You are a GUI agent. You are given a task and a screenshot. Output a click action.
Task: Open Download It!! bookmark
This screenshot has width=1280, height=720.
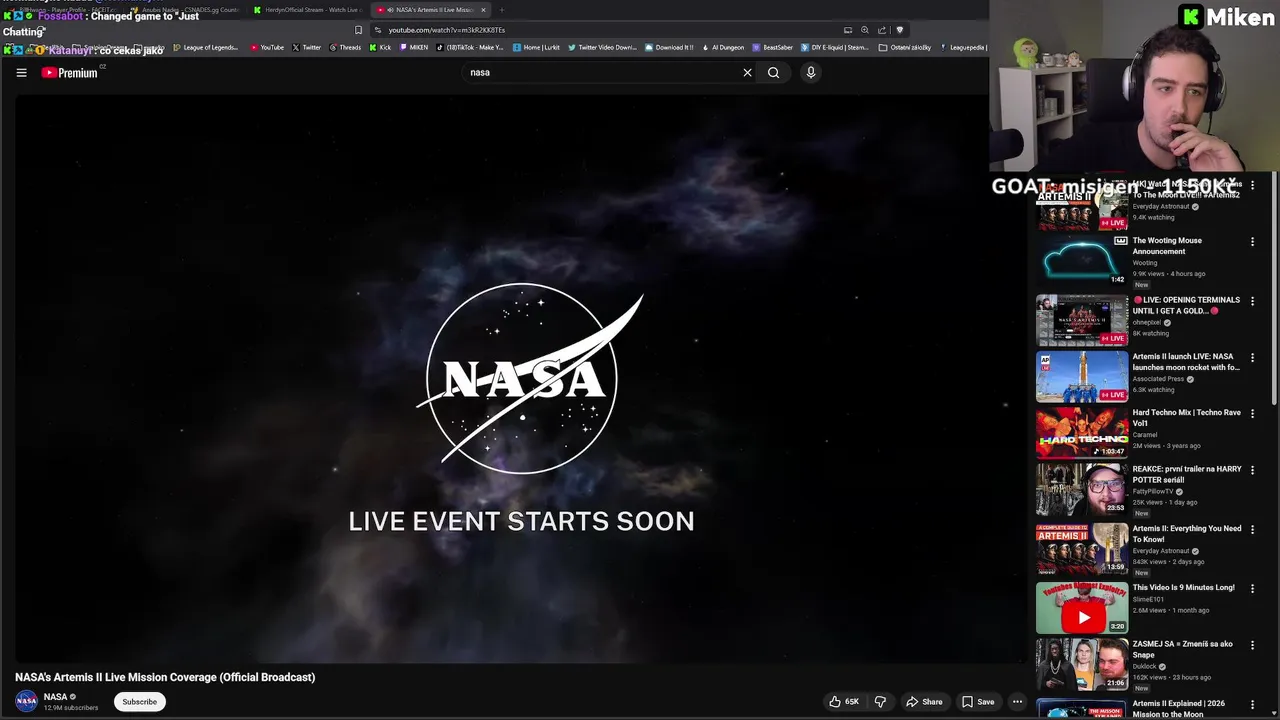tap(669, 47)
